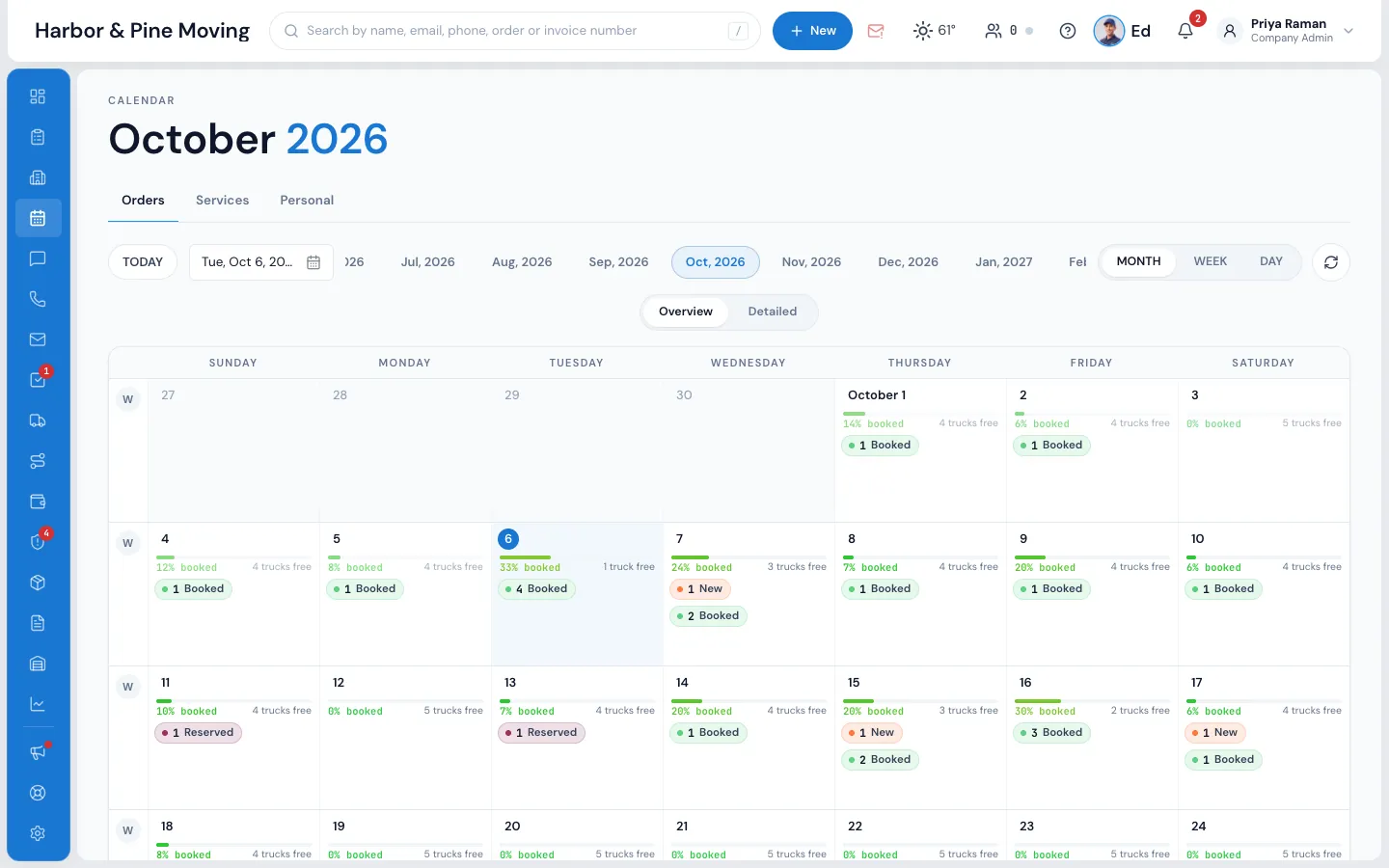Viewport: 1389px width, 868px height.
Task: Open the date picker Tue, Oct 6
Action: point(261,262)
